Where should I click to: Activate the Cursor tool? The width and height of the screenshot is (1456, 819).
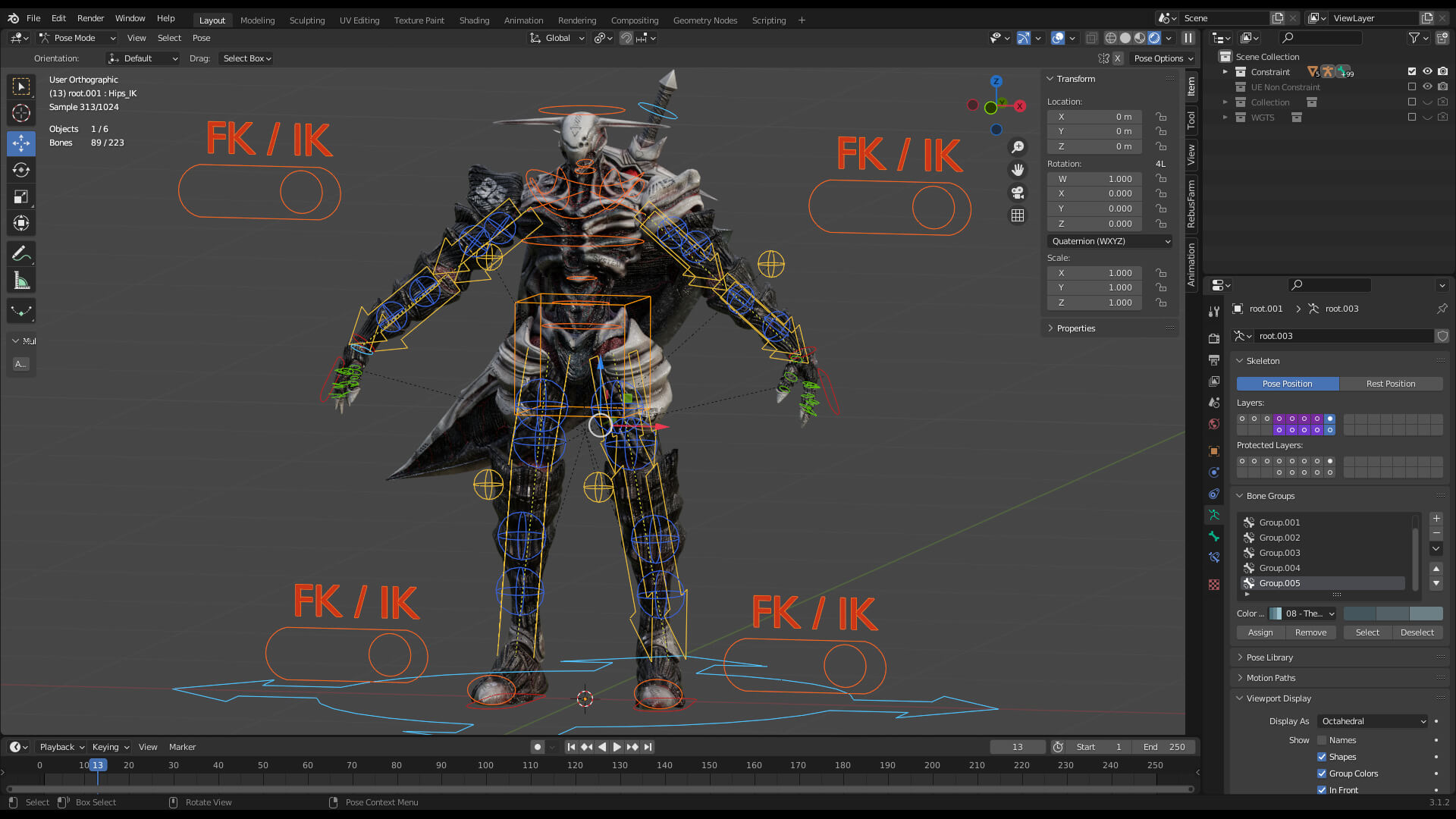click(x=21, y=114)
